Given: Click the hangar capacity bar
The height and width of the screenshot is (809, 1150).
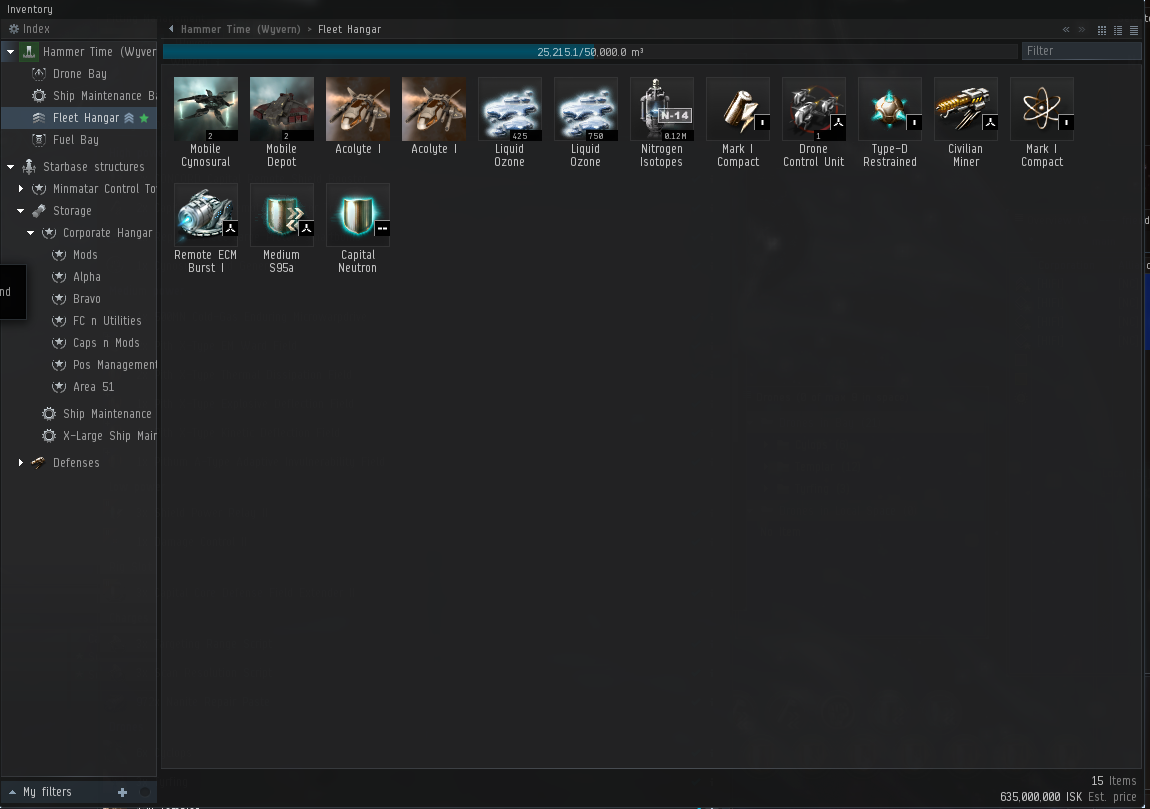Looking at the screenshot, I should (590, 52).
